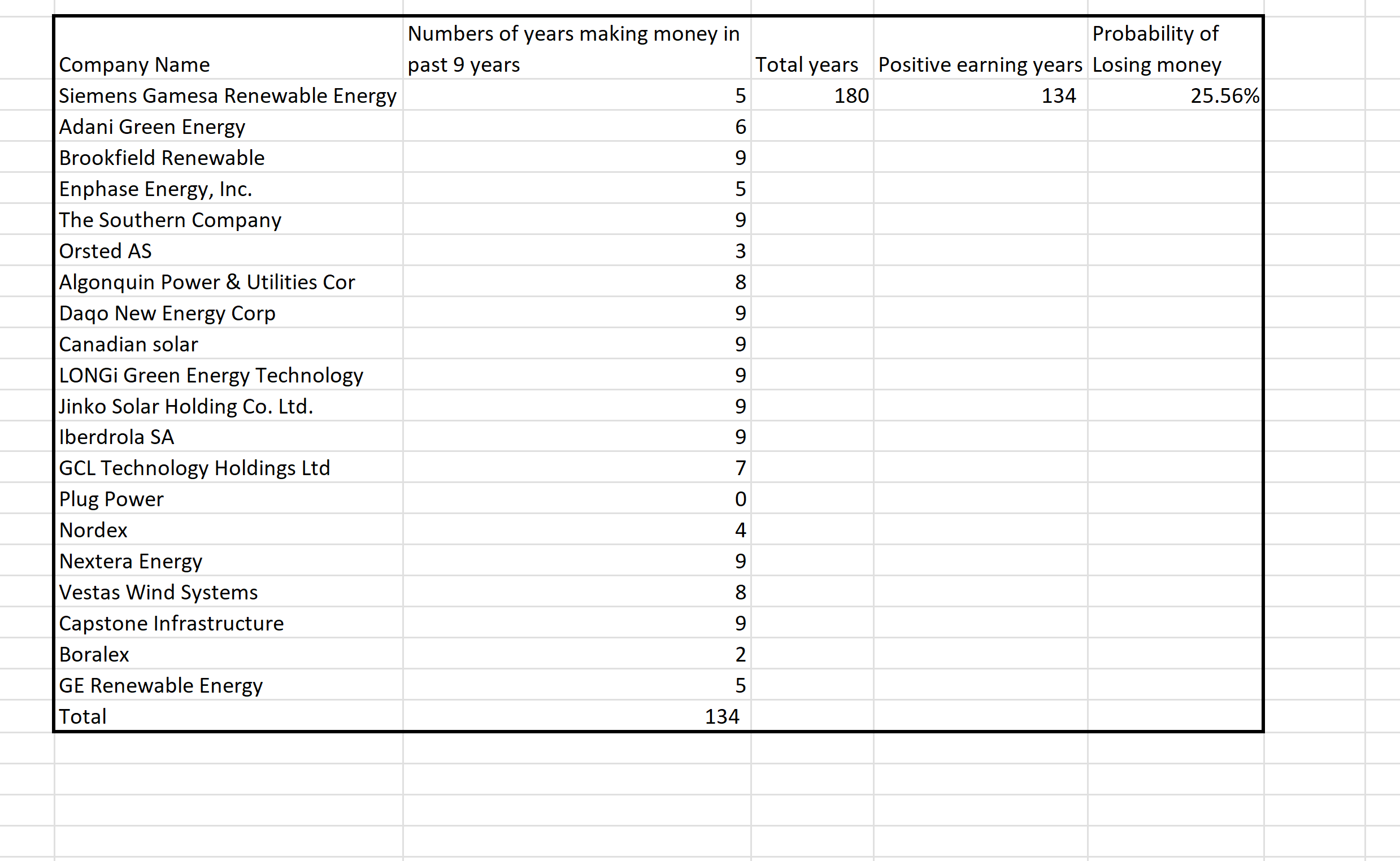Click the LONGi Green Energy Technology cell
The height and width of the screenshot is (861, 1400).
(228, 374)
